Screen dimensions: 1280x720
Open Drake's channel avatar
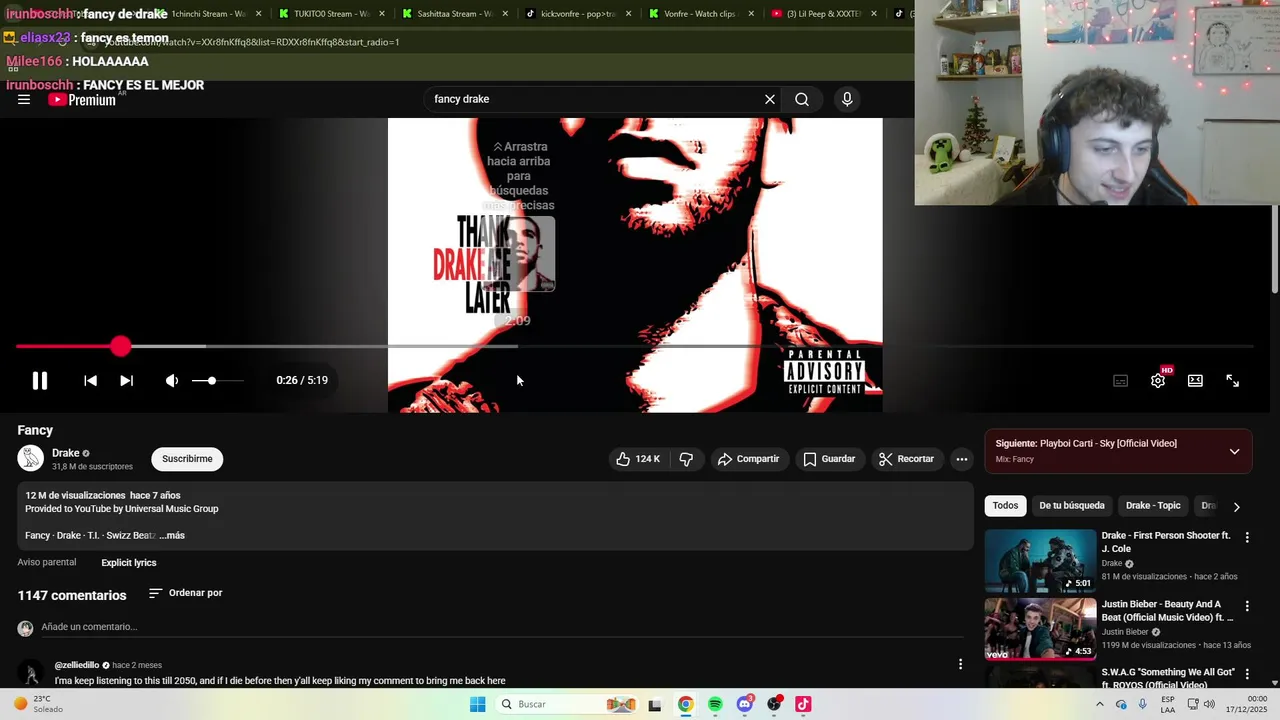31,459
